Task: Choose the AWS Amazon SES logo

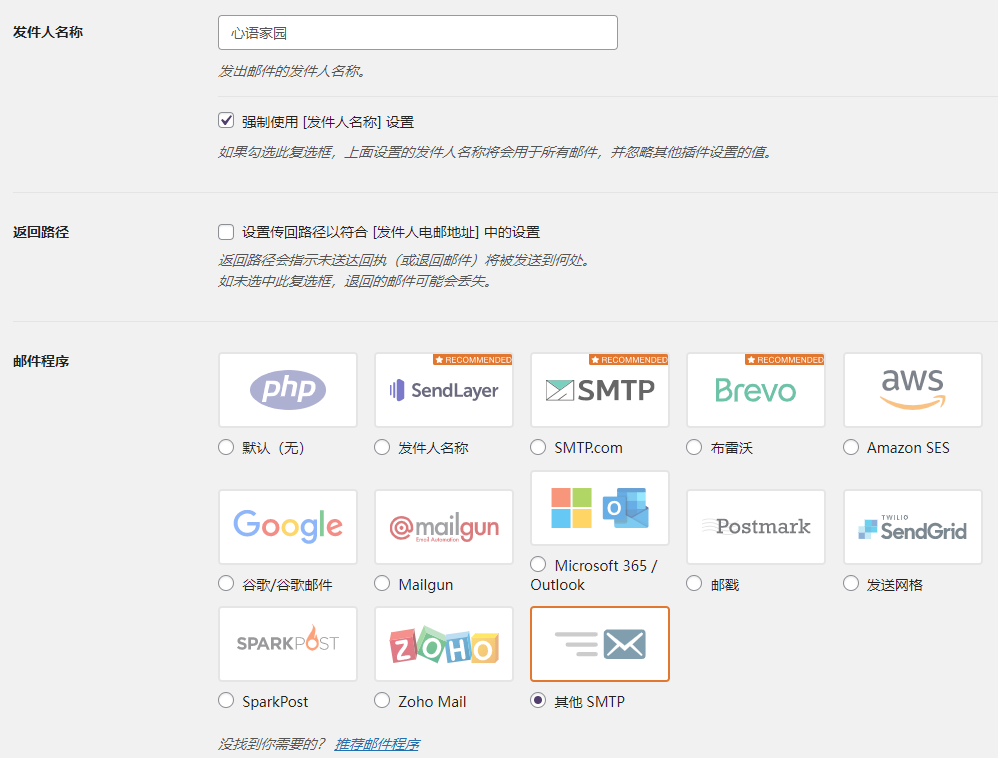Action: (913, 390)
